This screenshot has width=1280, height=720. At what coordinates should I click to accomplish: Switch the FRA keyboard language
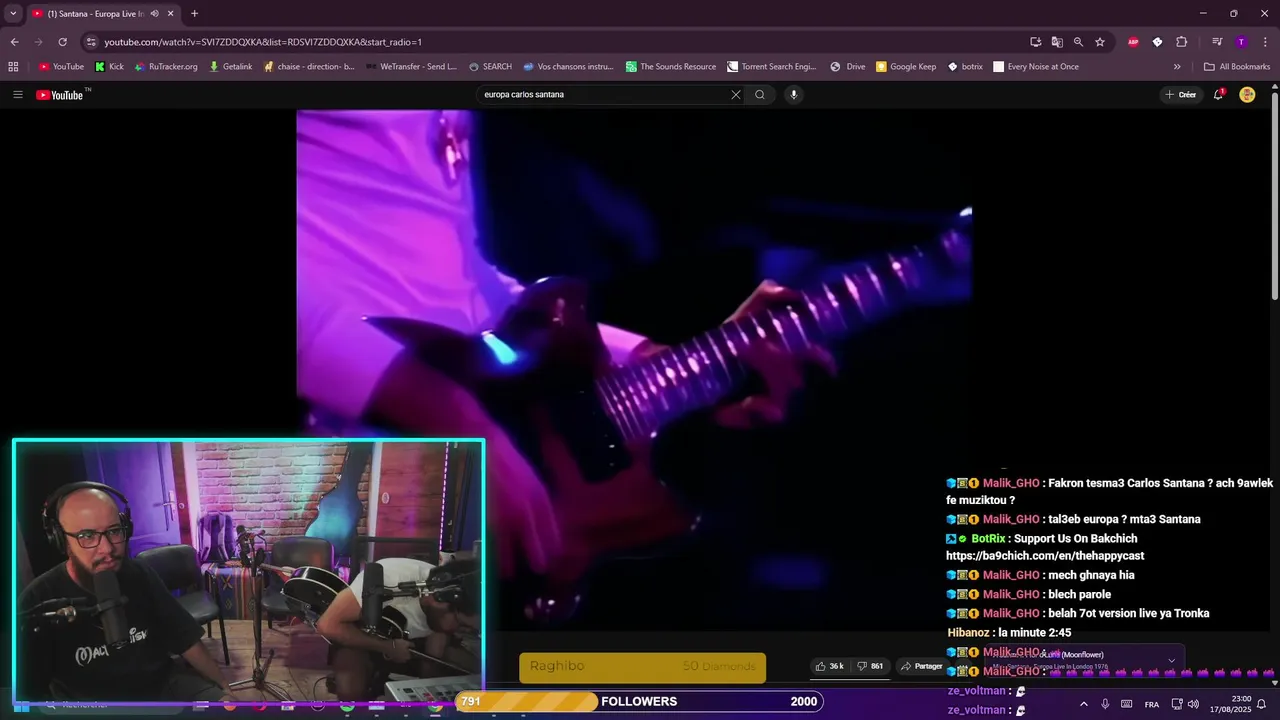pos(1152,704)
